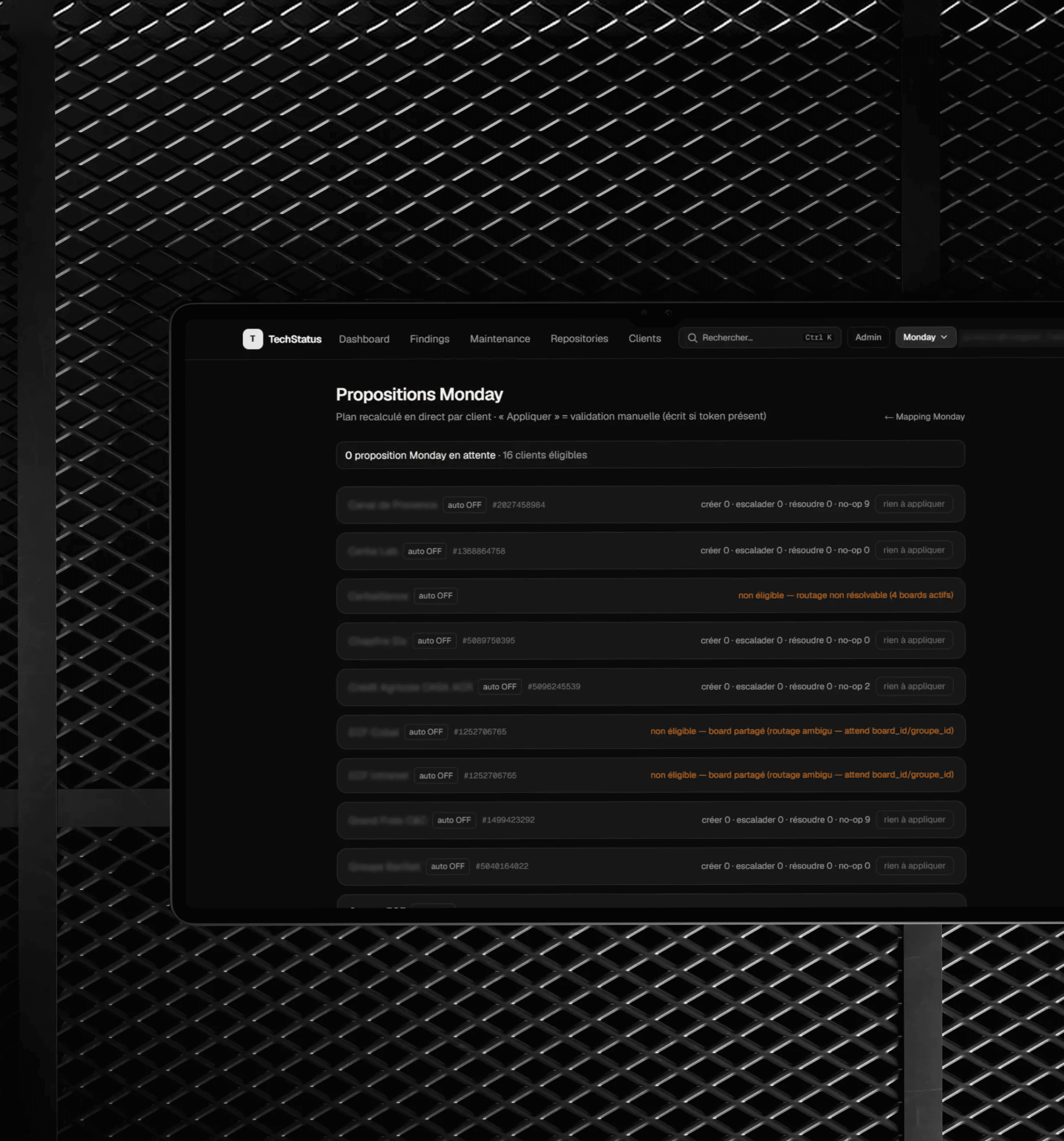Click the "Propositions Monday" heading
Image resolution: width=1064 pixels, height=1141 pixels.
[419, 394]
